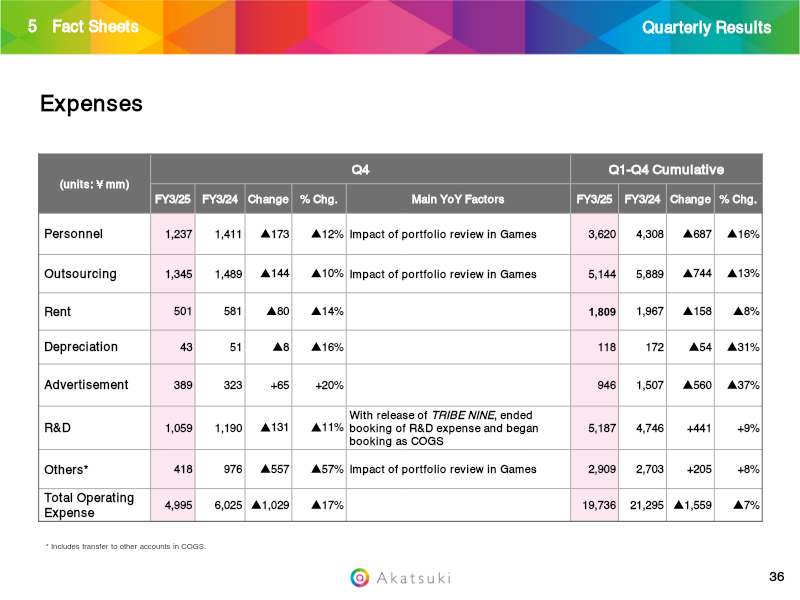Click the Q4 column group header

[x=359, y=169]
